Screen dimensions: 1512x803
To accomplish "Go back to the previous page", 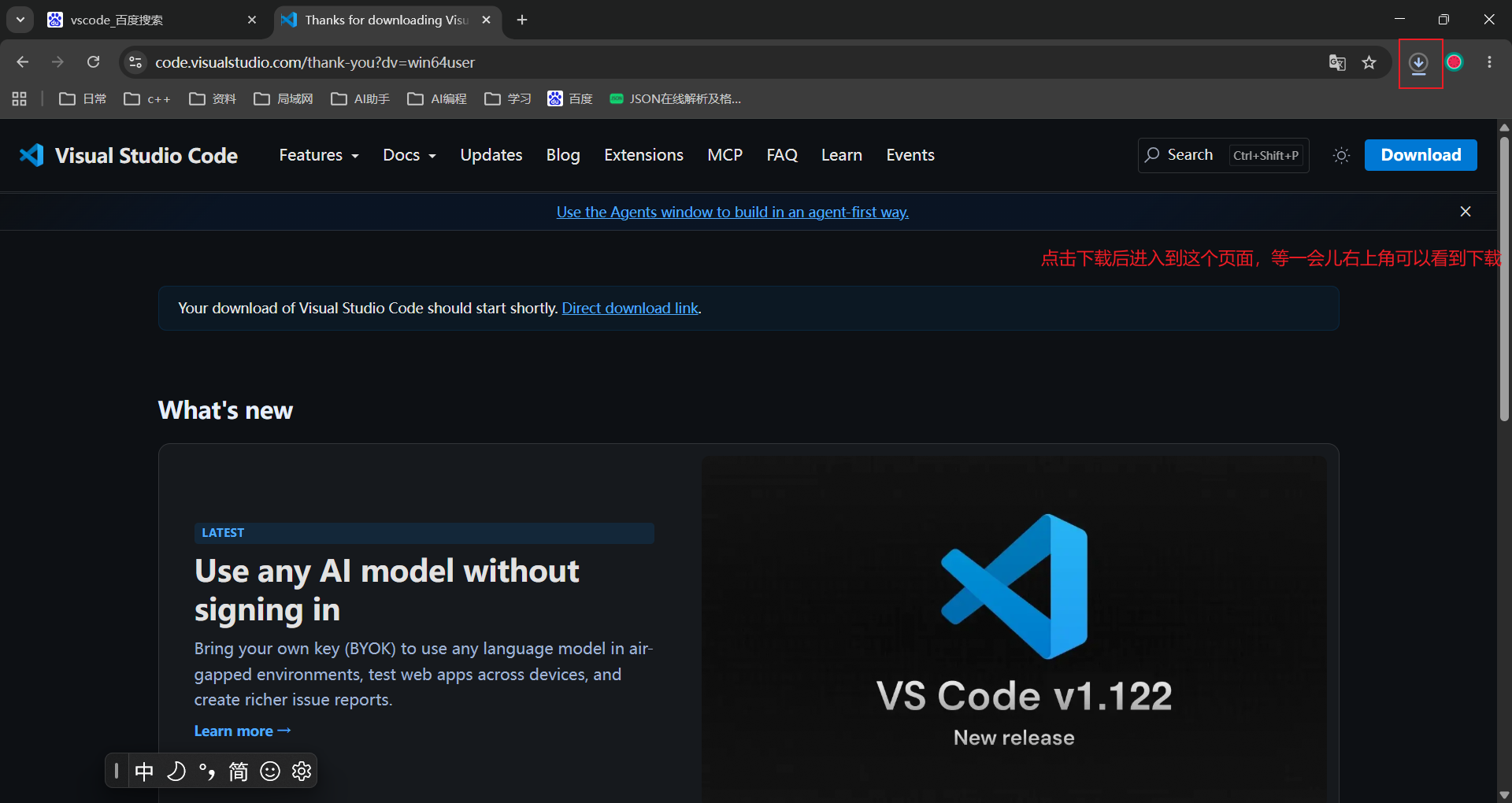I will pos(22,62).
